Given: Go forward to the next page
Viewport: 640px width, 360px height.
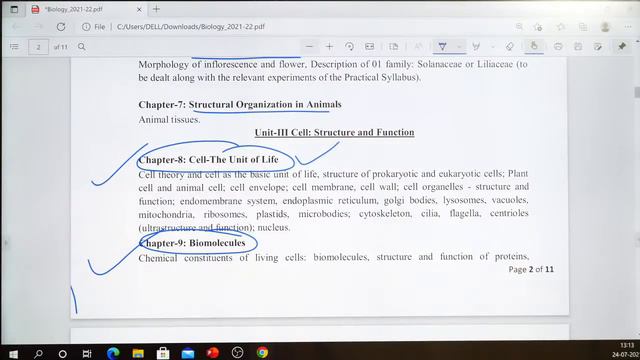Looking at the screenshot, I should tap(38, 27).
